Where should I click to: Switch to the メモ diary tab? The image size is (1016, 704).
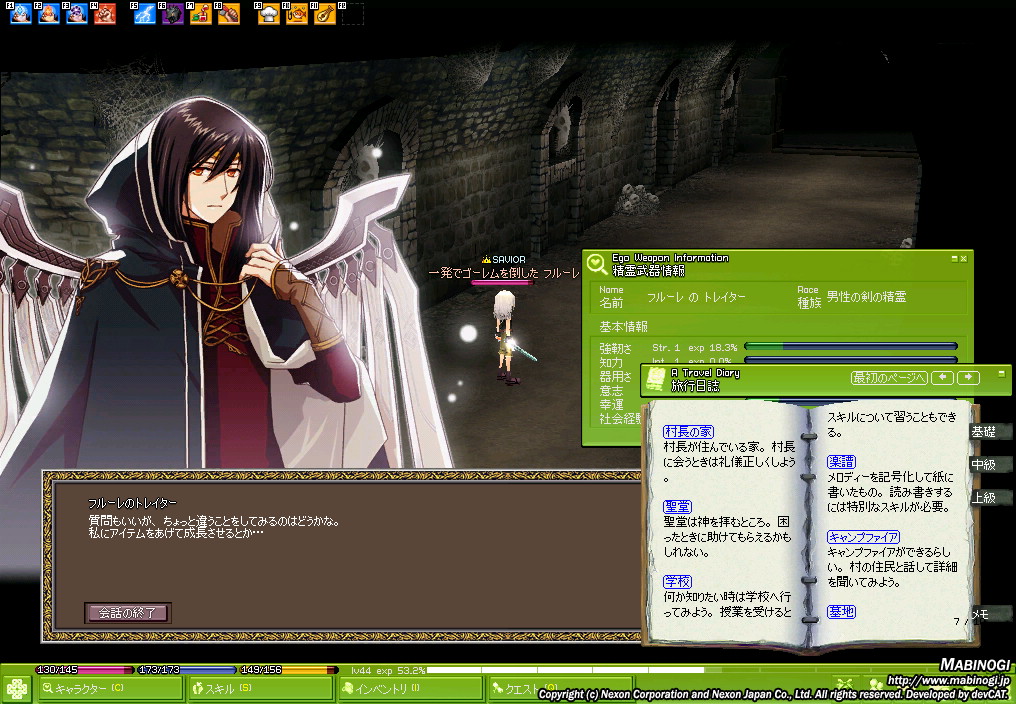pos(988,614)
